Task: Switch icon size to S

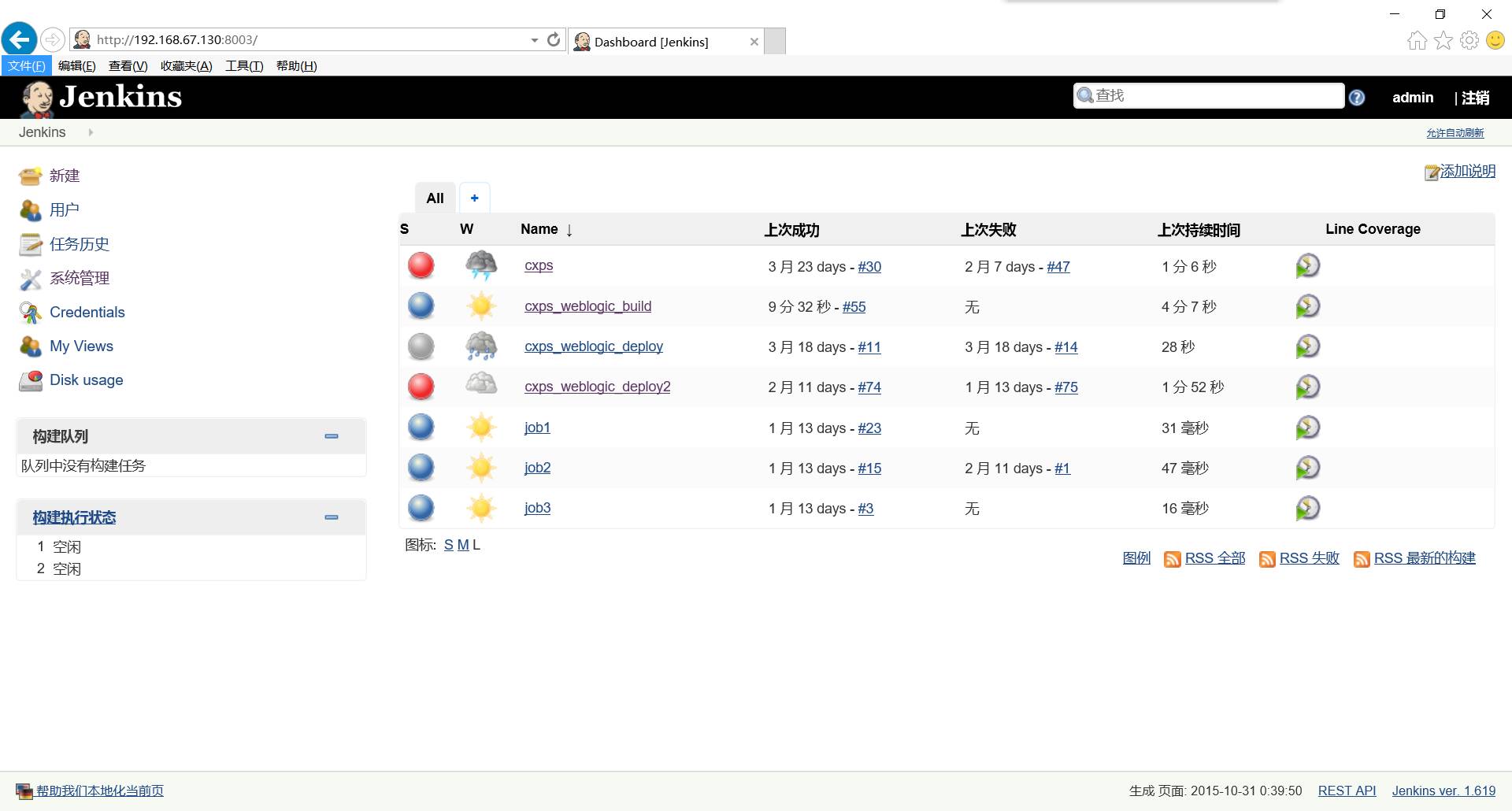Action: (448, 545)
